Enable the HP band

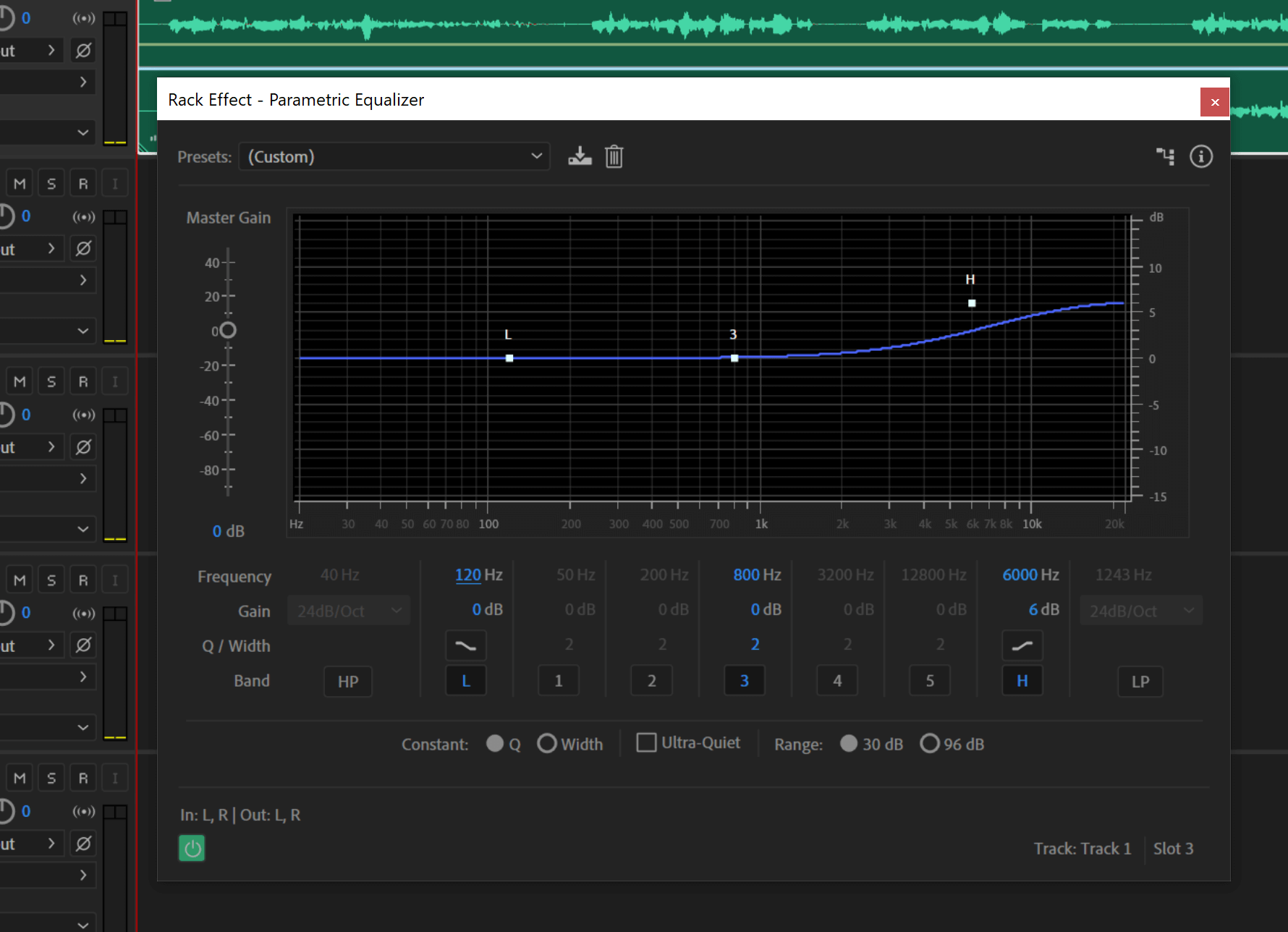pyautogui.click(x=348, y=682)
